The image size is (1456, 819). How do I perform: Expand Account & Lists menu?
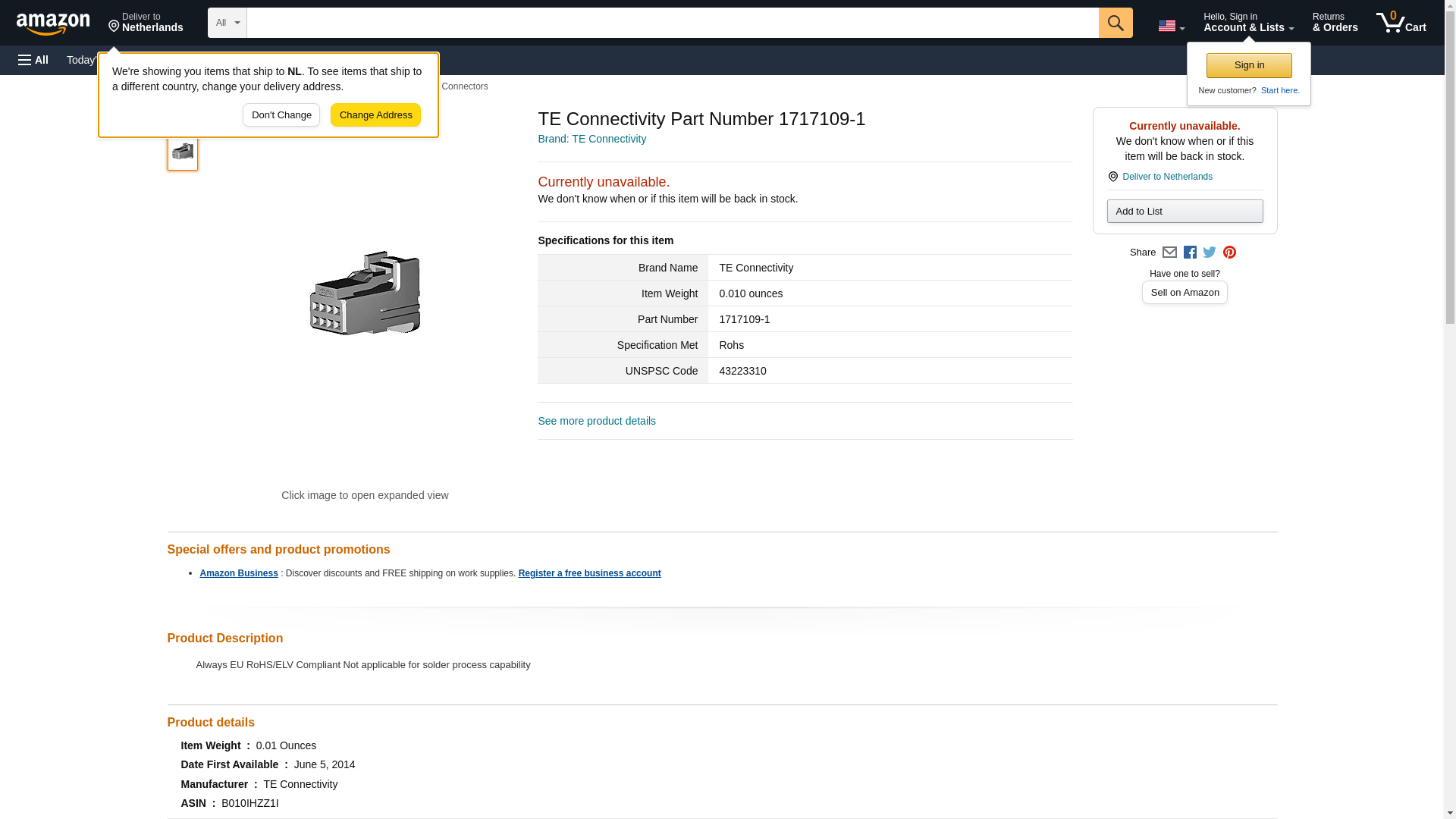1248,23
